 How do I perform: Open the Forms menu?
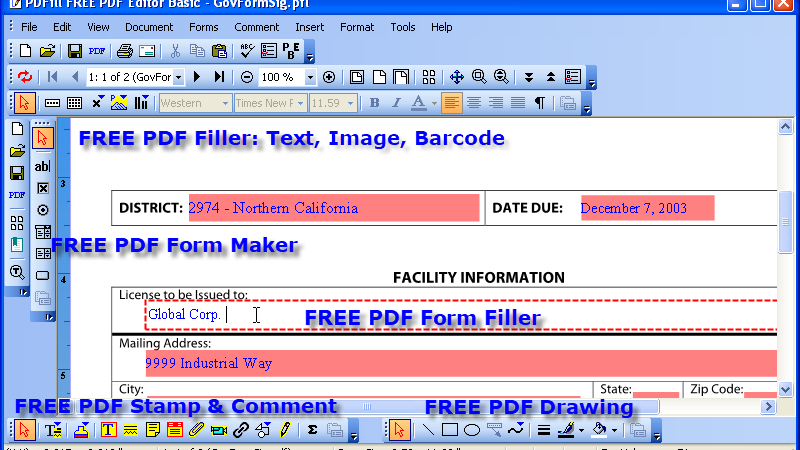click(x=204, y=27)
